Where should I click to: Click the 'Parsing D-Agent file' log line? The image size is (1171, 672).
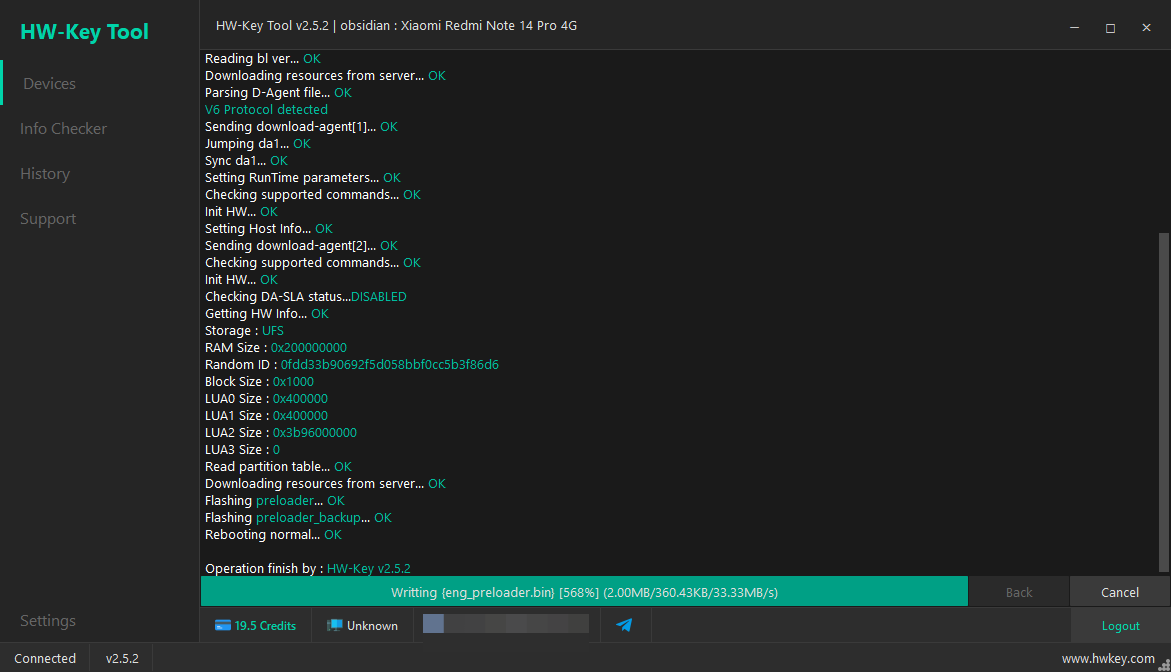point(278,93)
